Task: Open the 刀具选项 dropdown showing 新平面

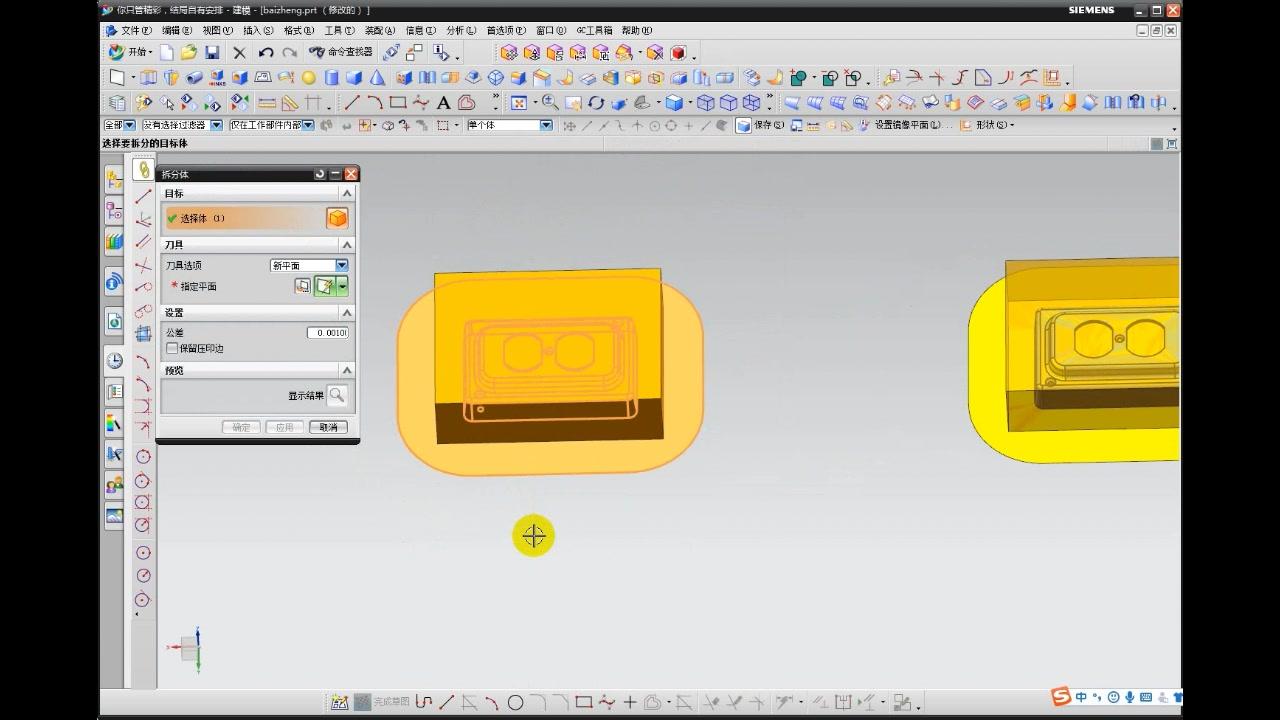Action: (340, 264)
